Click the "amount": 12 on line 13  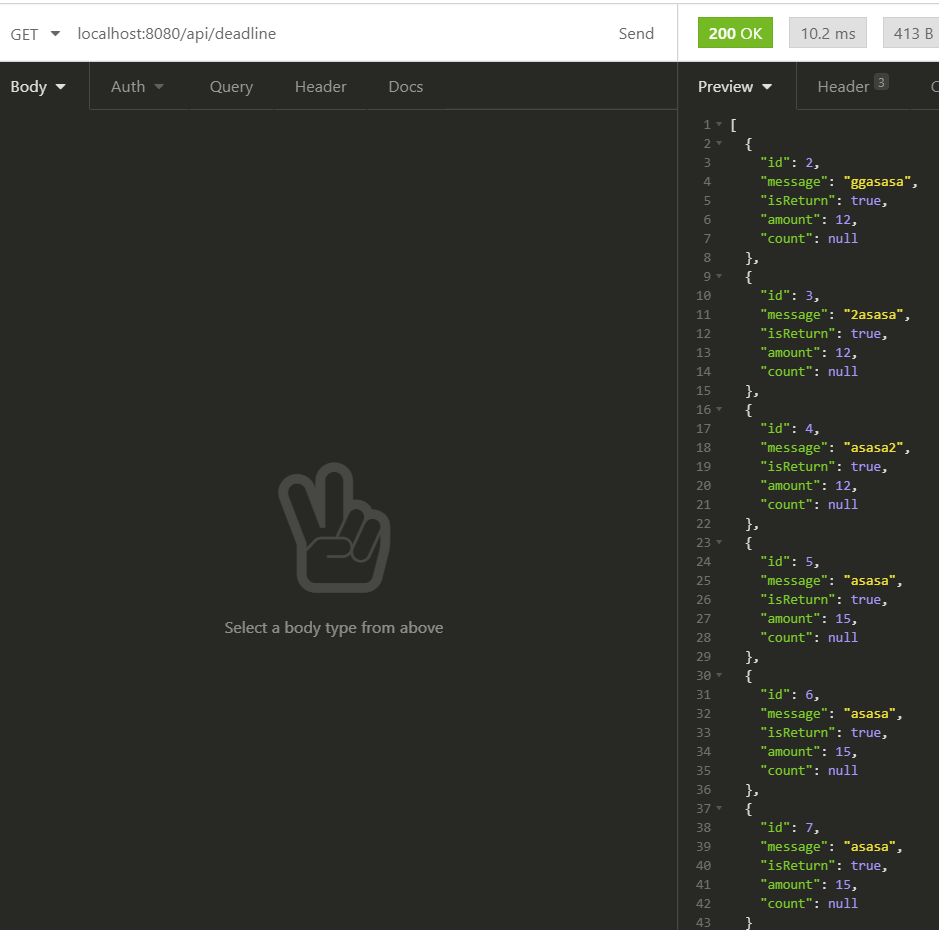[808, 353]
